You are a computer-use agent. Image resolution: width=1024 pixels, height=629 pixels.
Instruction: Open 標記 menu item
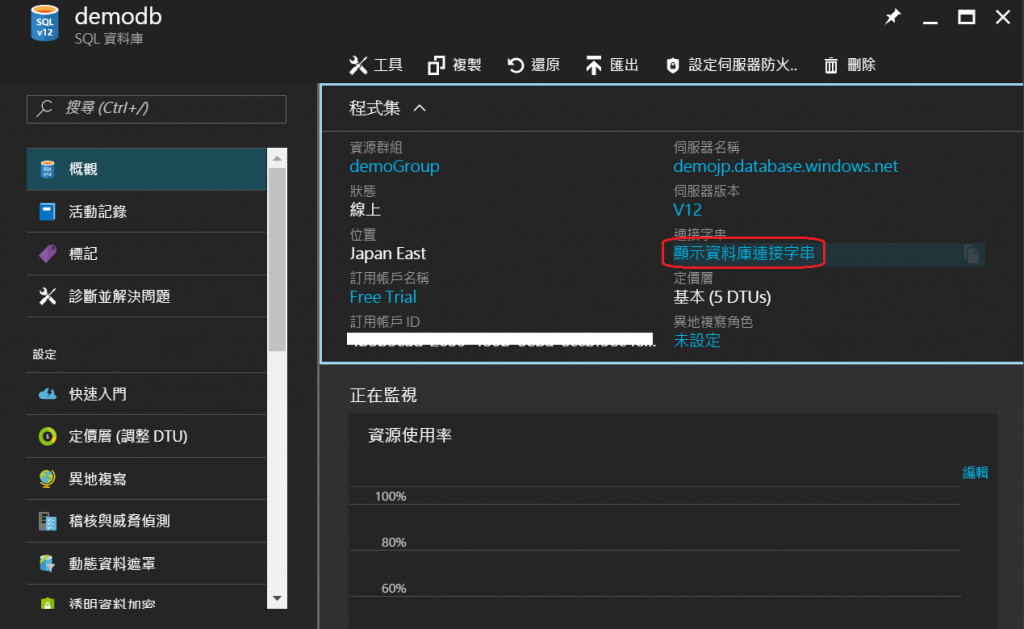click(146, 253)
